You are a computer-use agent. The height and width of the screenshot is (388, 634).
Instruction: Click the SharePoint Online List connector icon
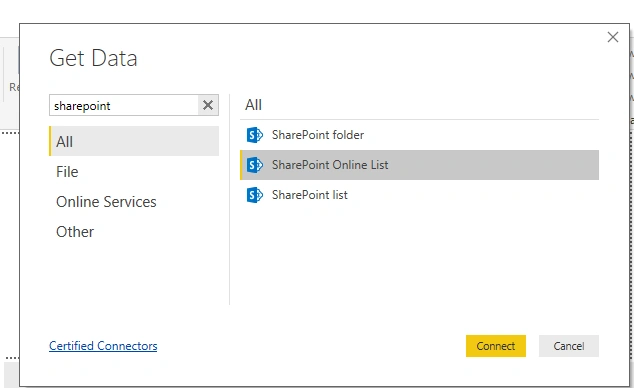(255, 165)
